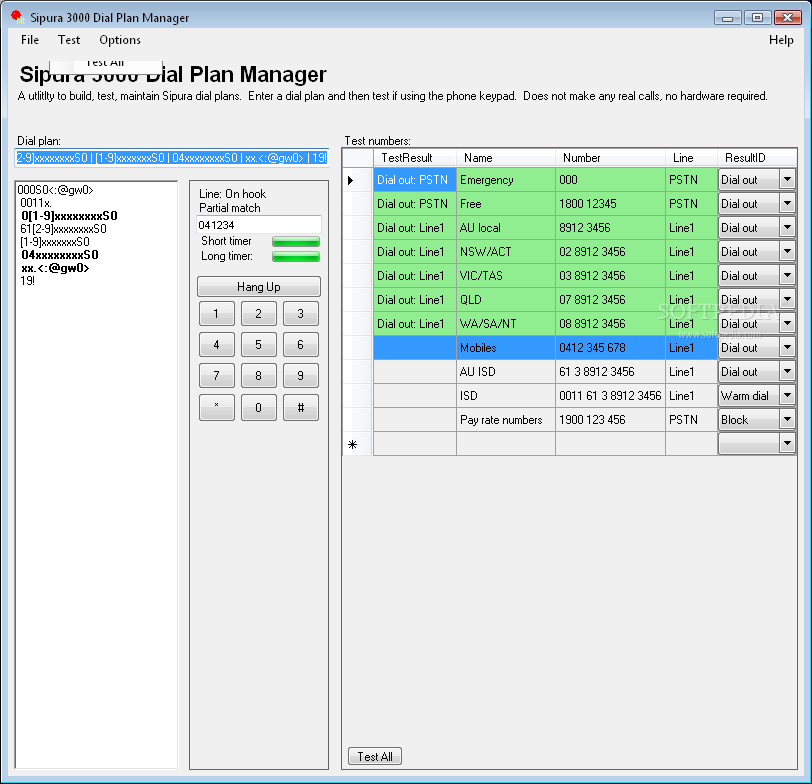Click number cell 0011 61 3 8912 3456
This screenshot has width=812, height=784.
point(611,396)
